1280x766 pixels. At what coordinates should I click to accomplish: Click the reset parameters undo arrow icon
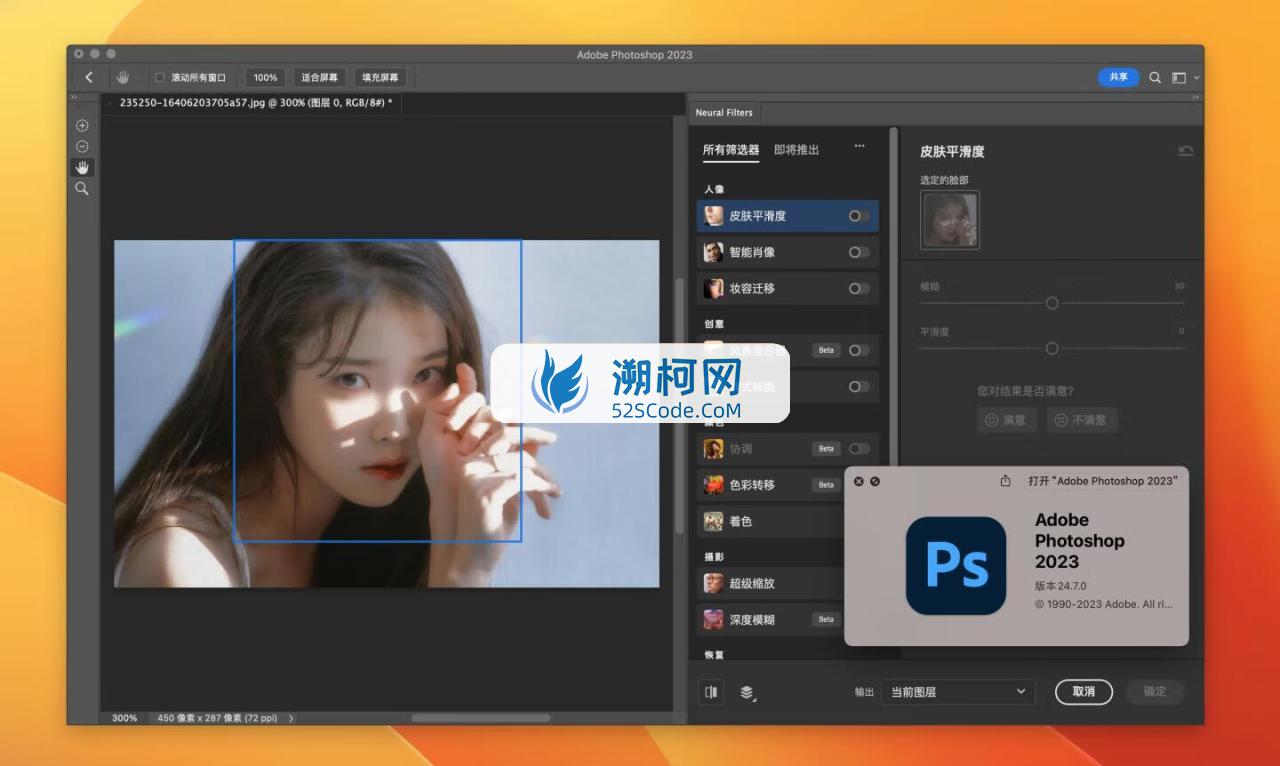click(1186, 151)
